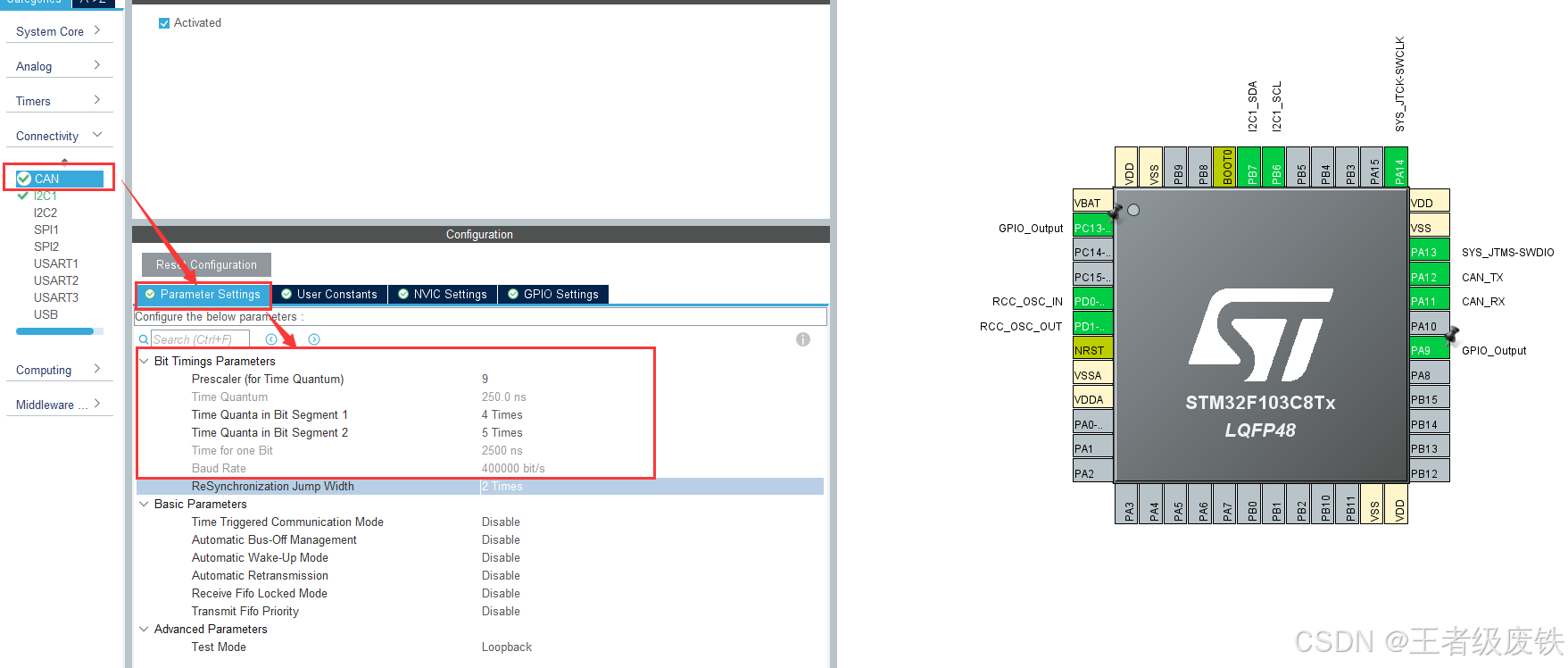Click Time Quanta in Bit Segment 1 value
Viewport: 1568px width, 668px height.
(502, 414)
